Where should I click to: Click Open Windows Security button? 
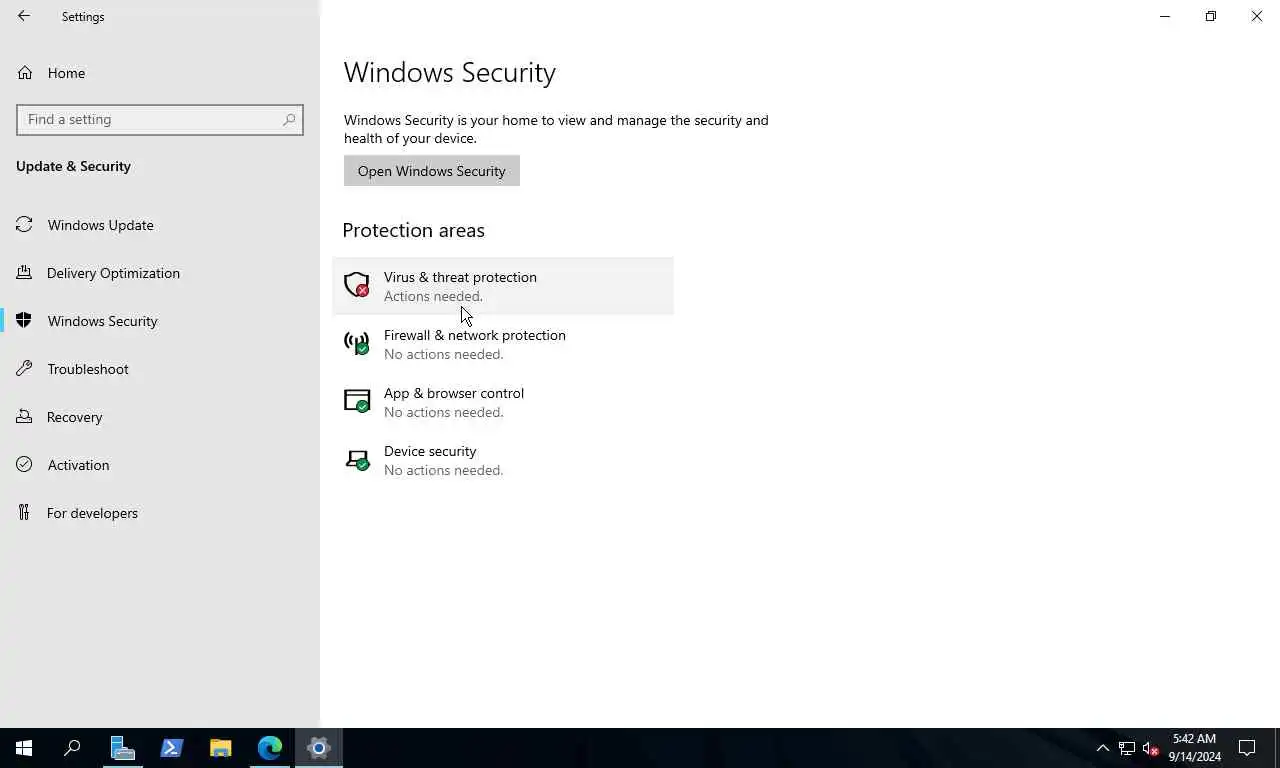[432, 171]
